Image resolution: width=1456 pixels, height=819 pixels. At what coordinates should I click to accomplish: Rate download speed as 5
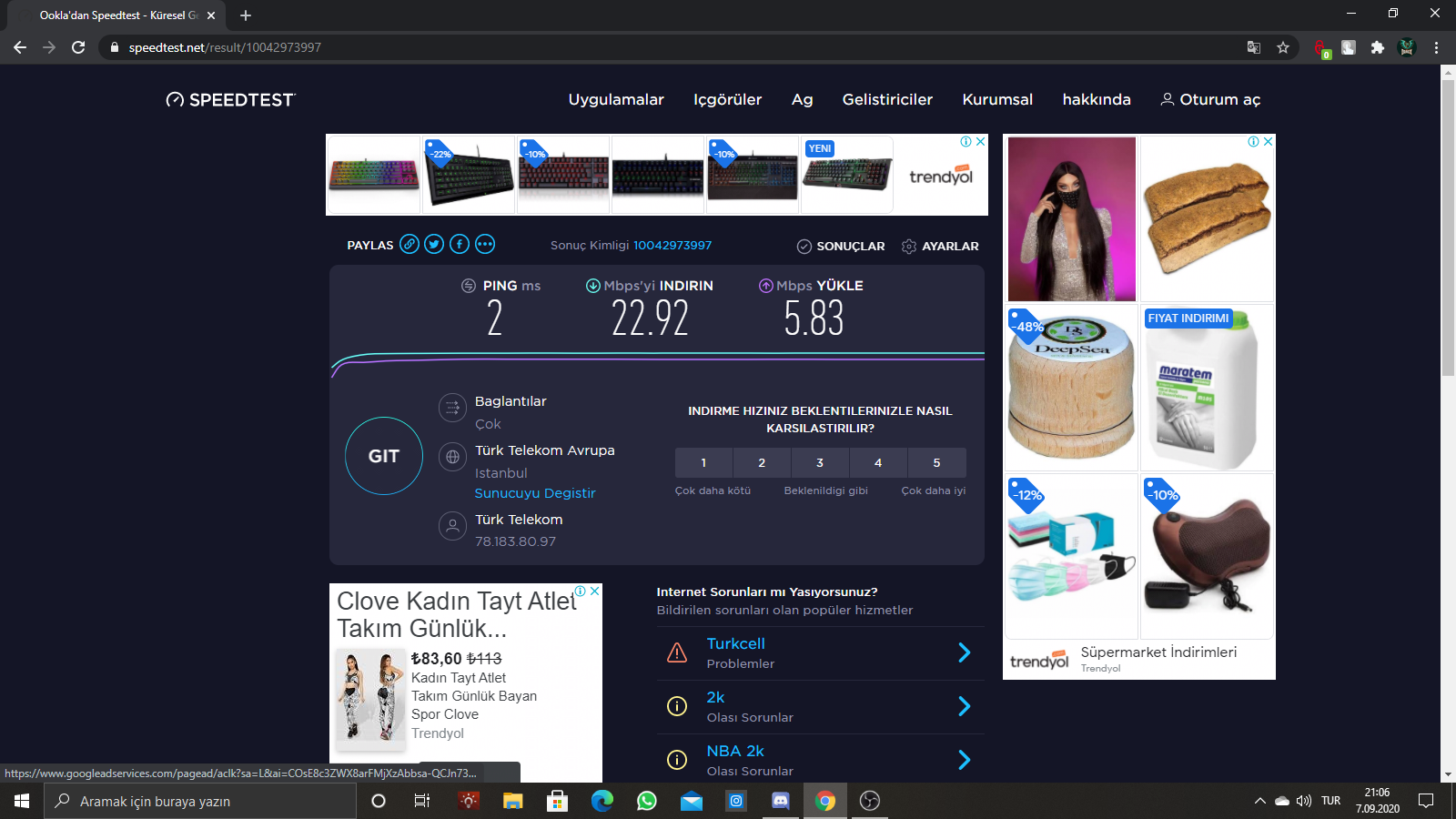click(936, 462)
